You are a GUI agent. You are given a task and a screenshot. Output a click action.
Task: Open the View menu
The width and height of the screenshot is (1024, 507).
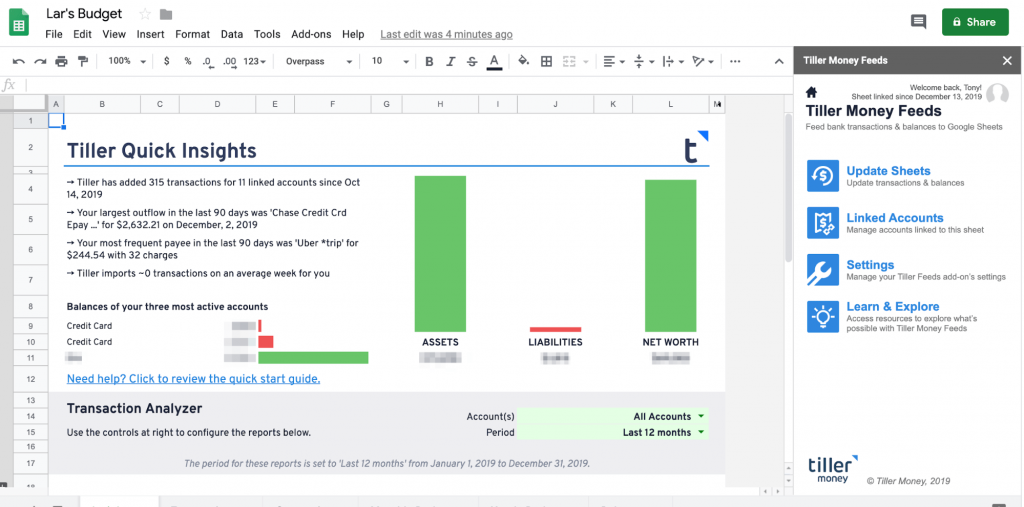click(114, 34)
